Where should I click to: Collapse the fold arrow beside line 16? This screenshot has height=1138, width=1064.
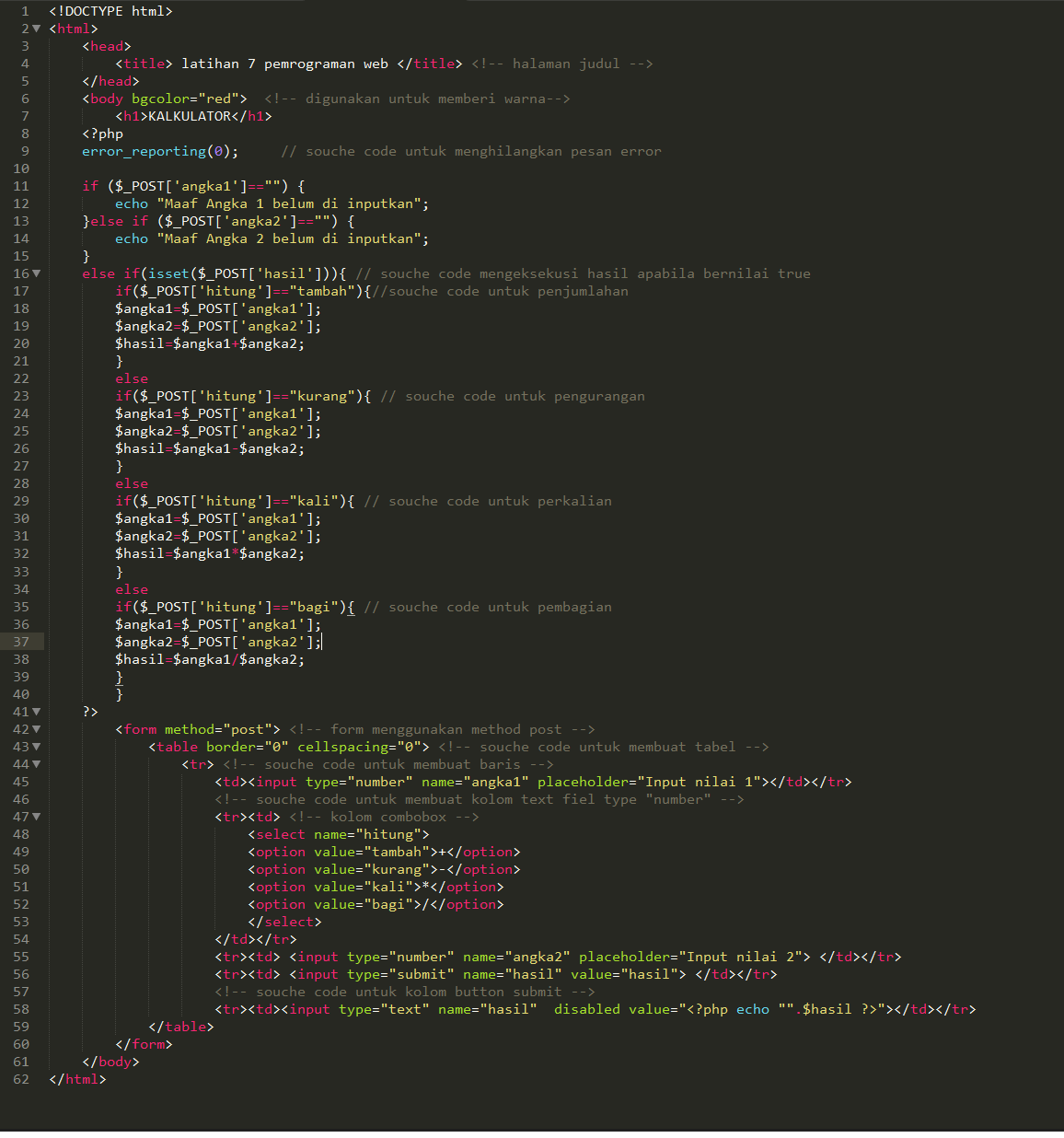[x=36, y=273]
